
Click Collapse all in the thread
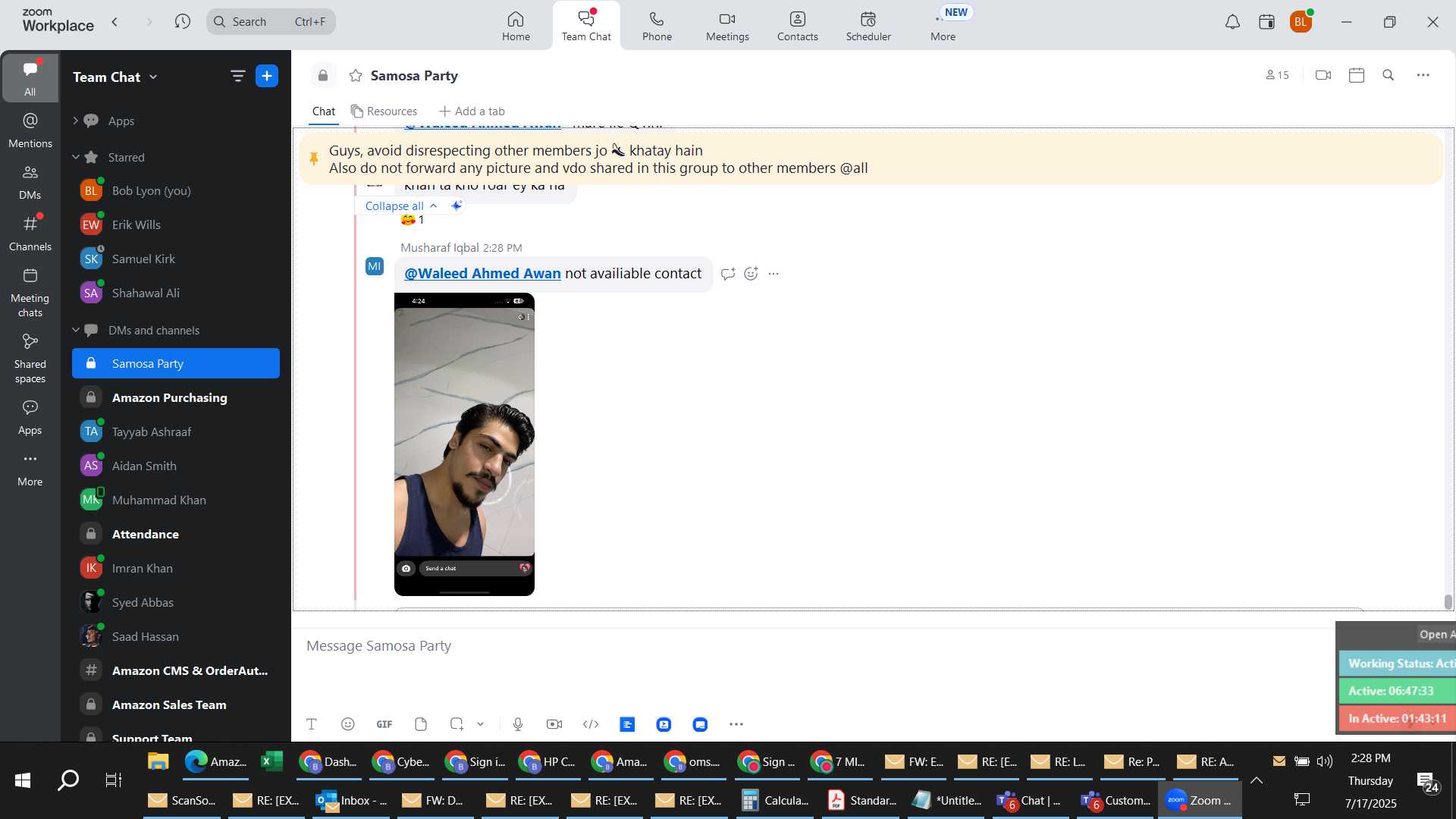[x=401, y=206]
